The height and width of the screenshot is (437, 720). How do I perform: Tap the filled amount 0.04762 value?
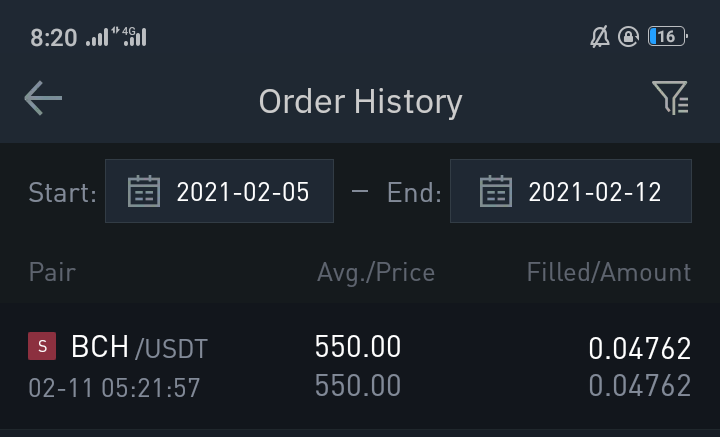coord(640,348)
